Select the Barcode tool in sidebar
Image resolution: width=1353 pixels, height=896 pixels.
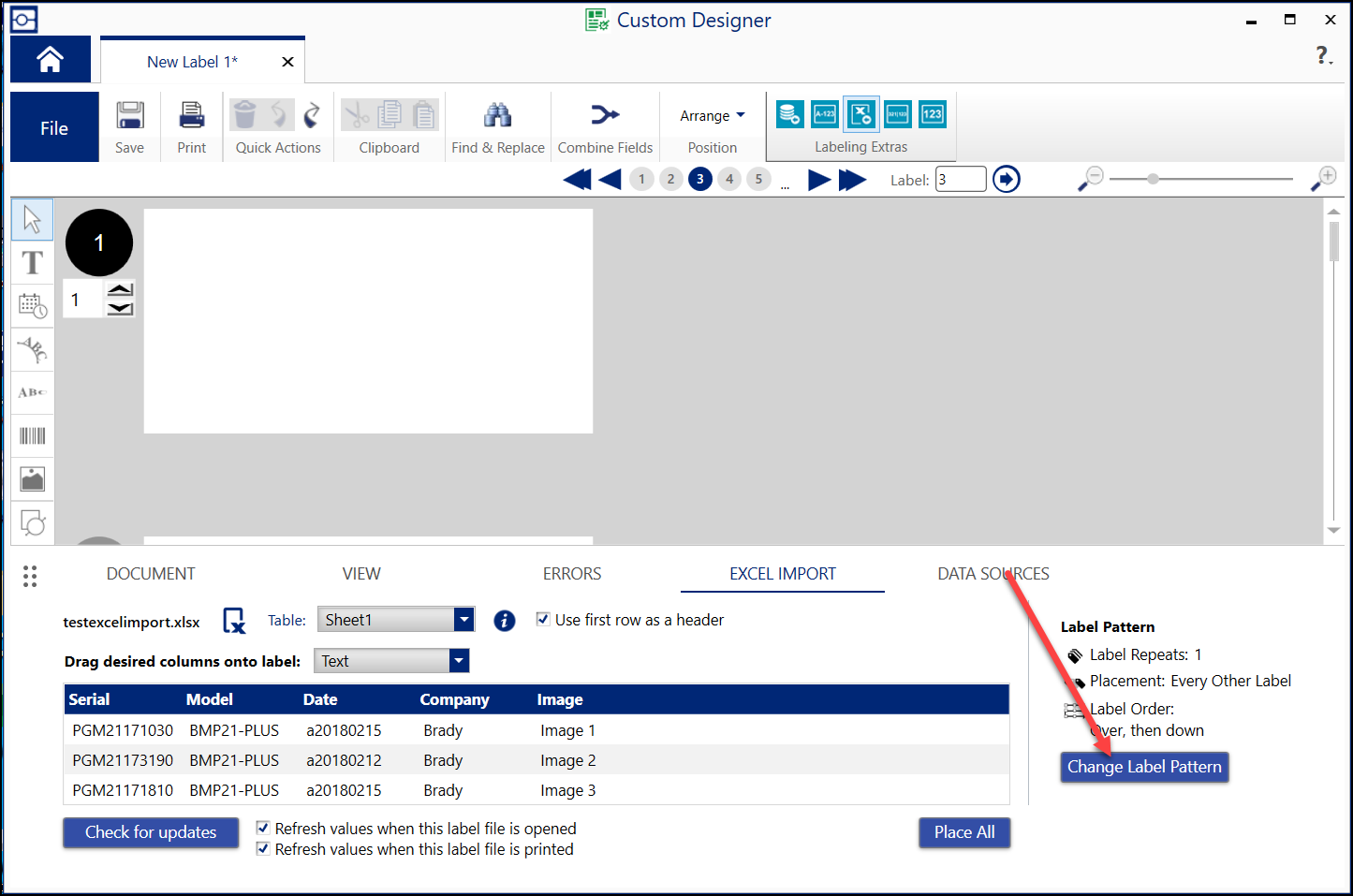pos(33,436)
